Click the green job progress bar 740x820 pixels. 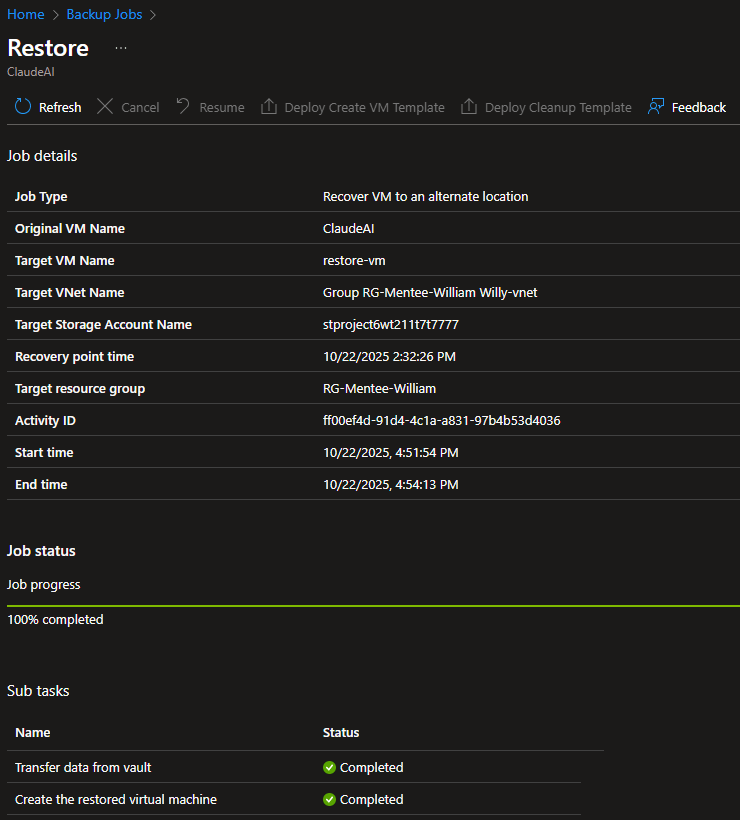[x=372, y=606]
